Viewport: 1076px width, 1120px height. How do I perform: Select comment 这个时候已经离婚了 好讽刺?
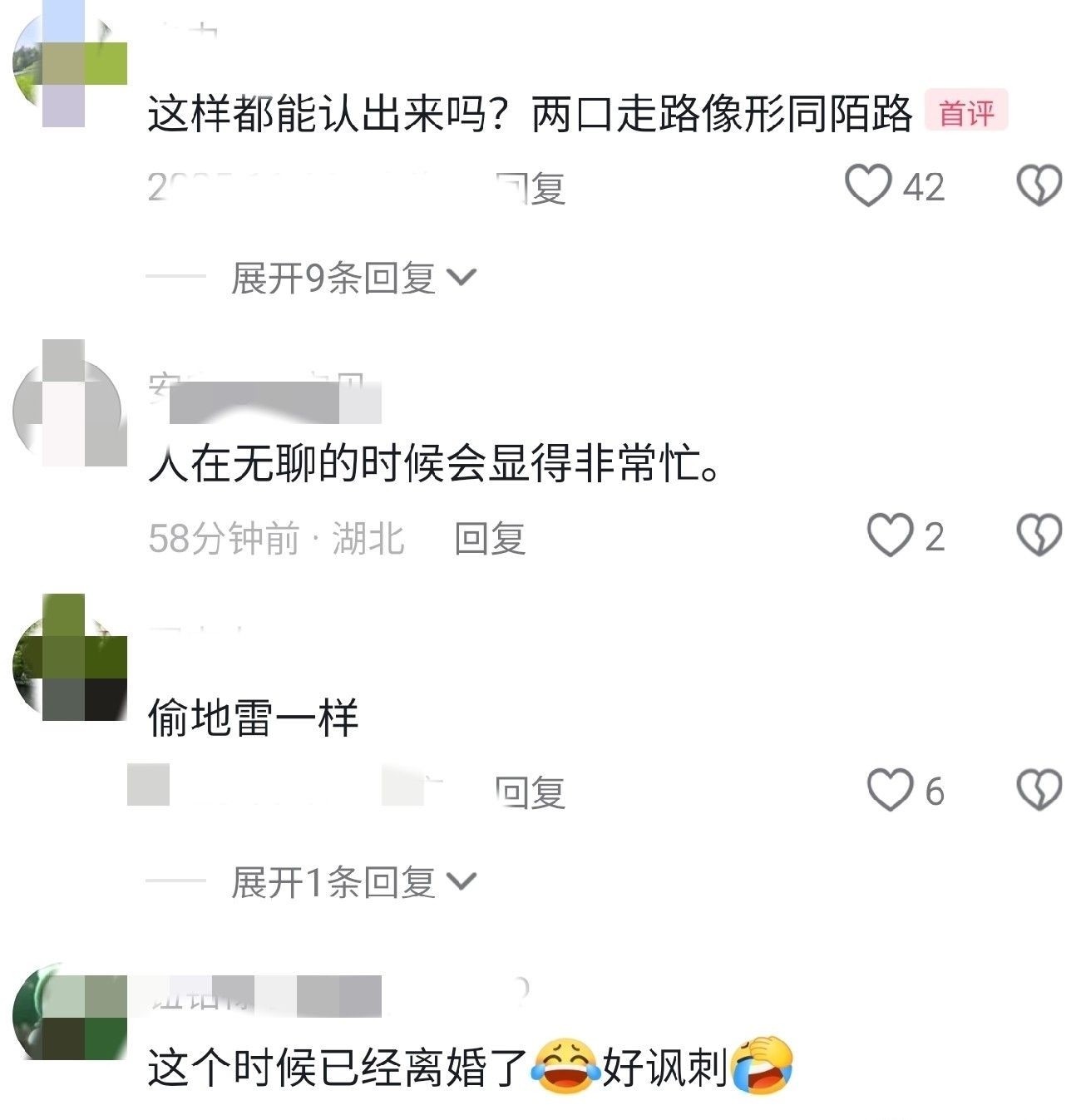(471, 1067)
